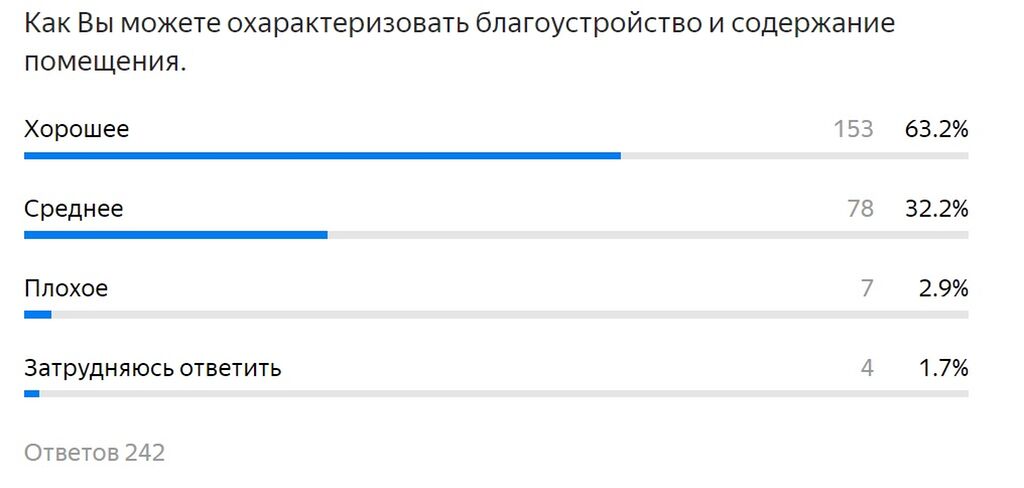Click the blue filled bar for "Хорошее"
Image resolution: width=1024 pixels, height=488 pixels.
click(322, 156)
